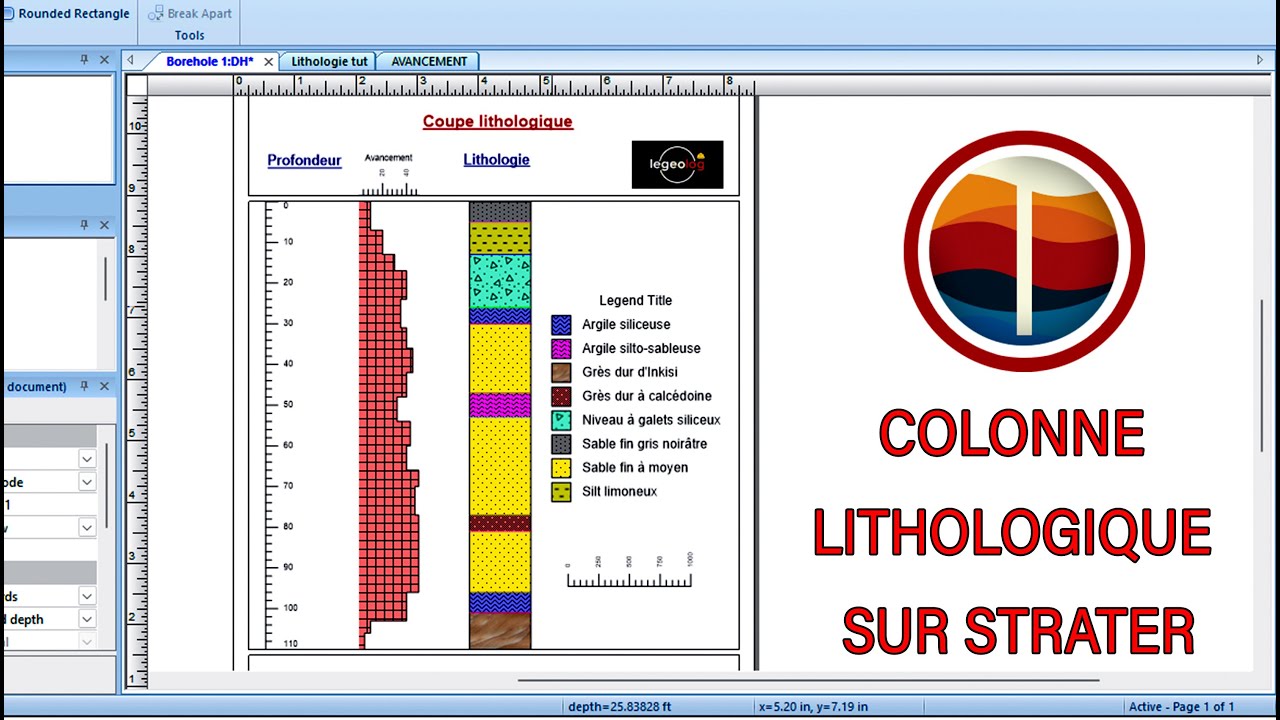Click the x=5.20 in, y=7.19 in status readout
The width and height of the screenshot is (1280, 720).
coord(814,706)
